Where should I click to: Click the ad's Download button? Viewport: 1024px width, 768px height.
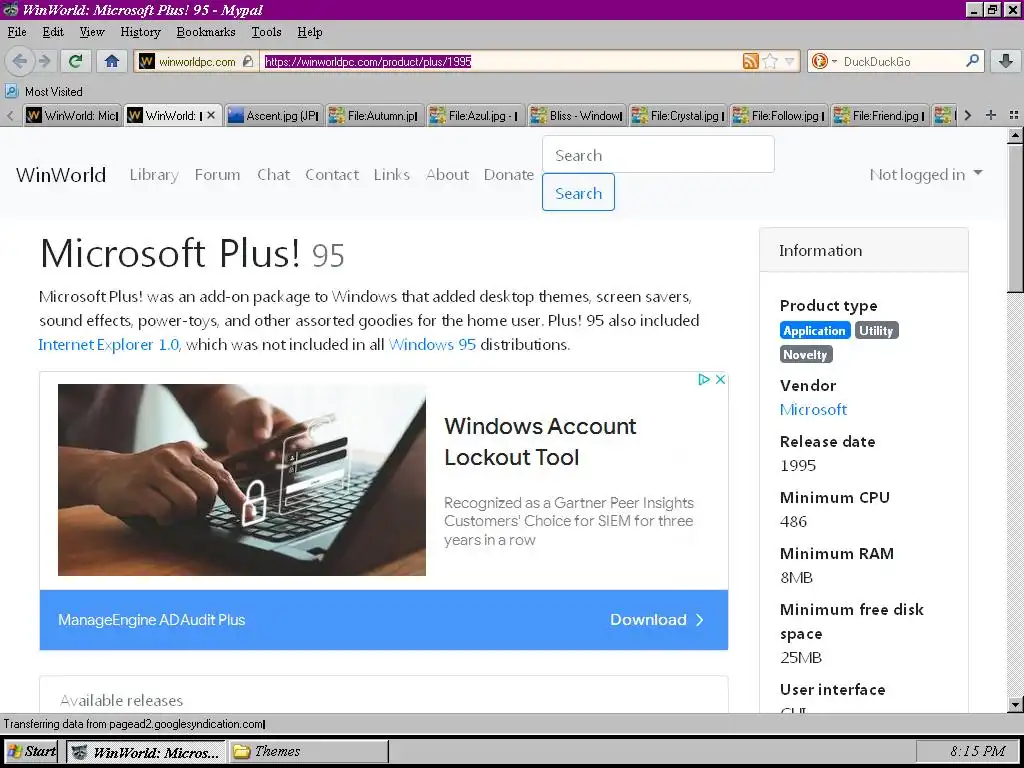657,620
